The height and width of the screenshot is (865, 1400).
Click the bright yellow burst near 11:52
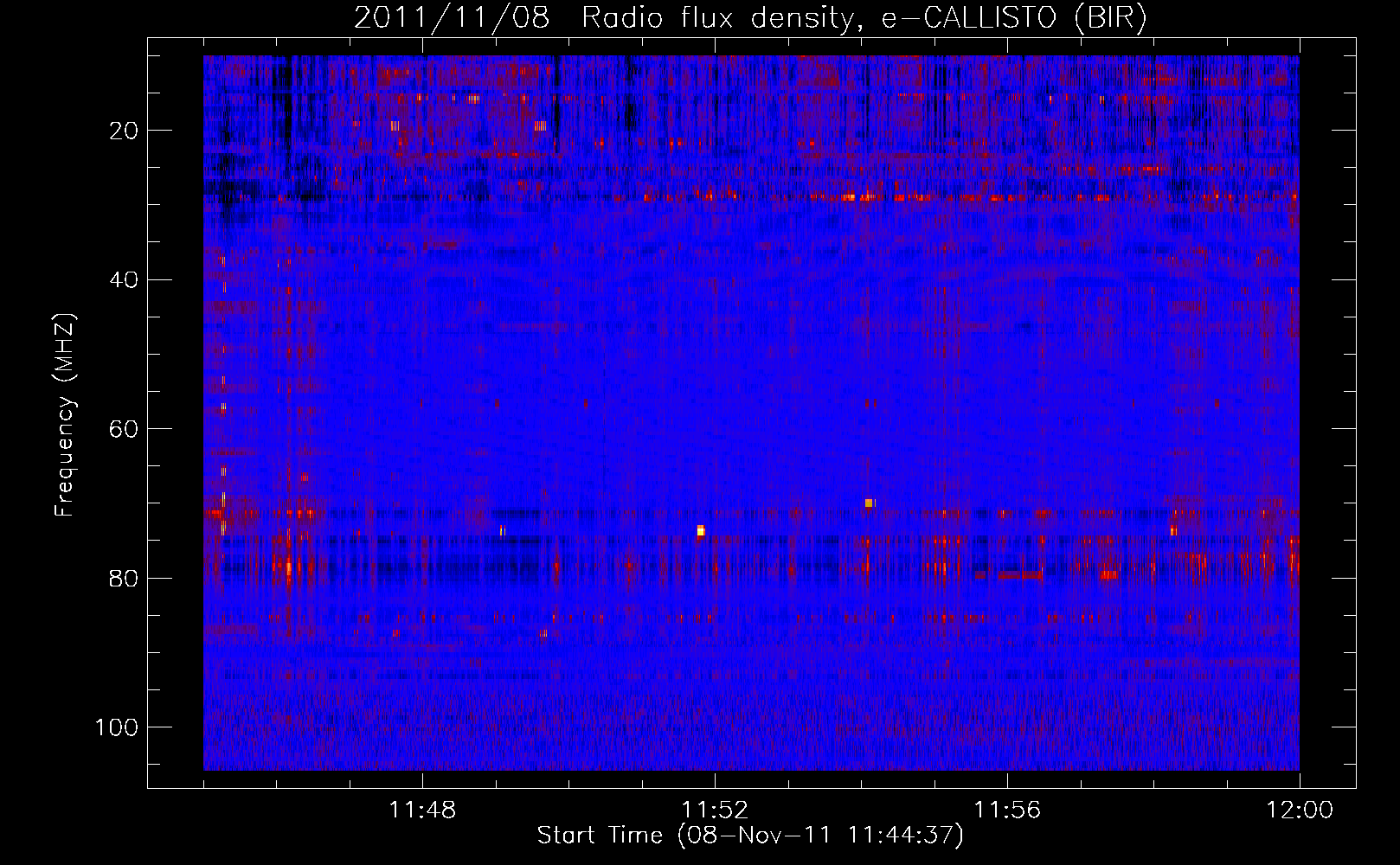coord(701,530)
